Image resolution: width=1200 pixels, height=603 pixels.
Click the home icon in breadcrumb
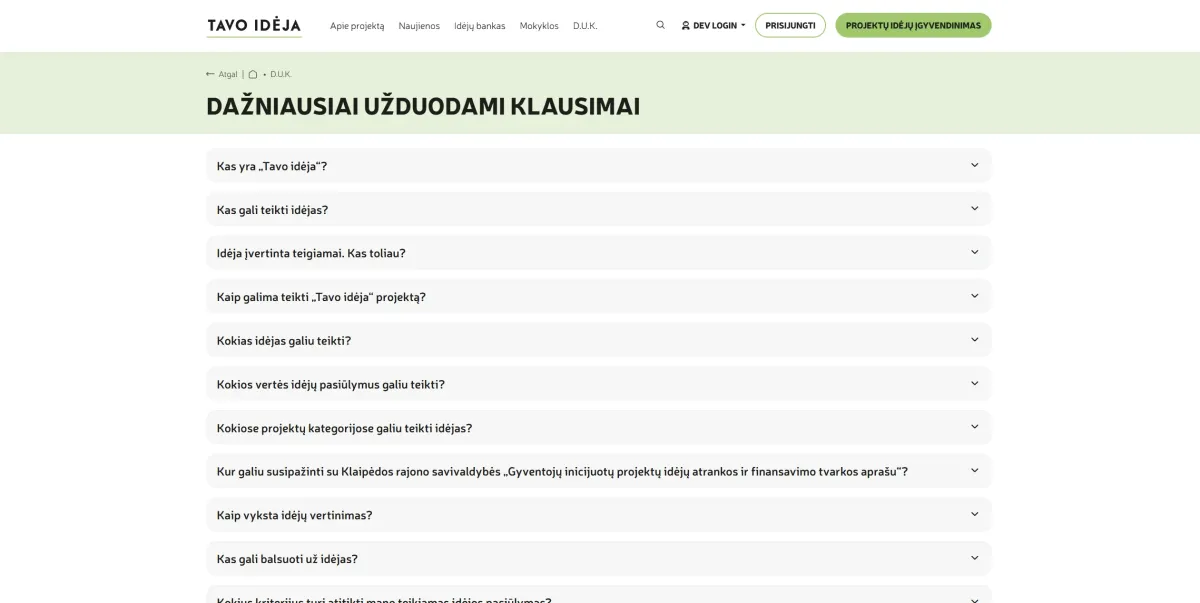coord(253,74)
